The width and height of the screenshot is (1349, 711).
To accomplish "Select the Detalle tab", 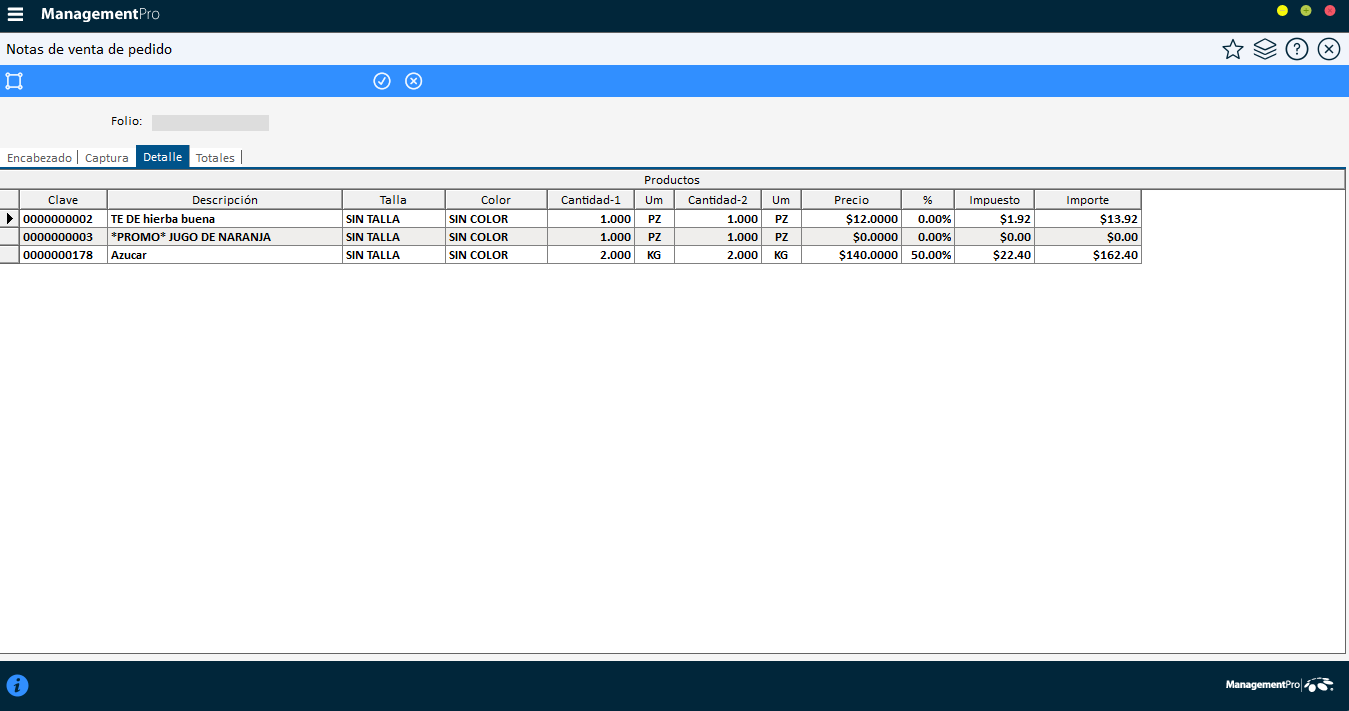I will click(x=162, y=158).
